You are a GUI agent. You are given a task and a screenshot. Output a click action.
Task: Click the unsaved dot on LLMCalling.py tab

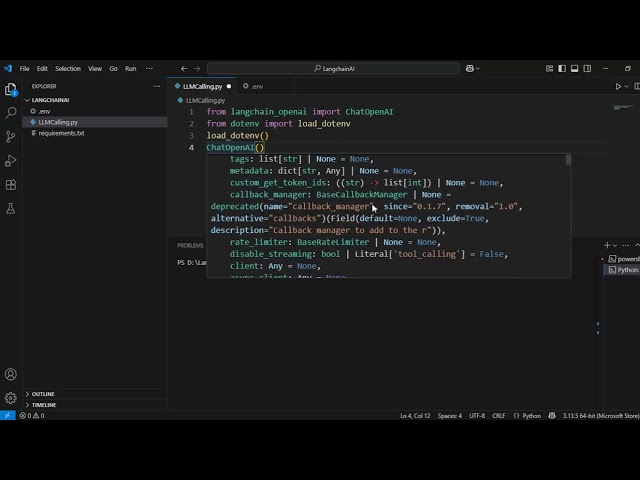click(x=229, y=87)
